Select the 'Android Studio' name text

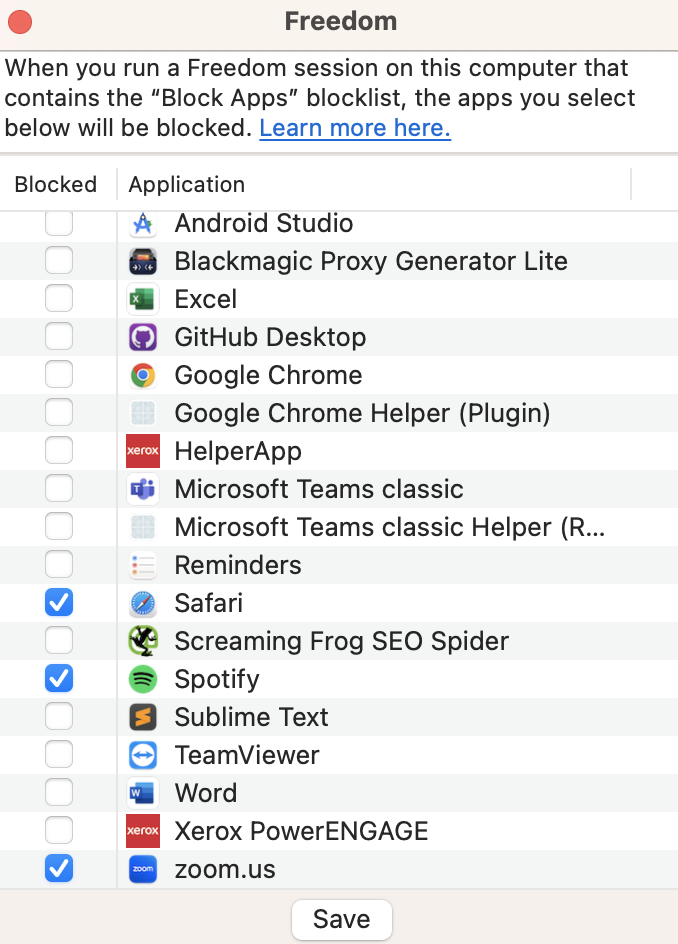point(264,223)
